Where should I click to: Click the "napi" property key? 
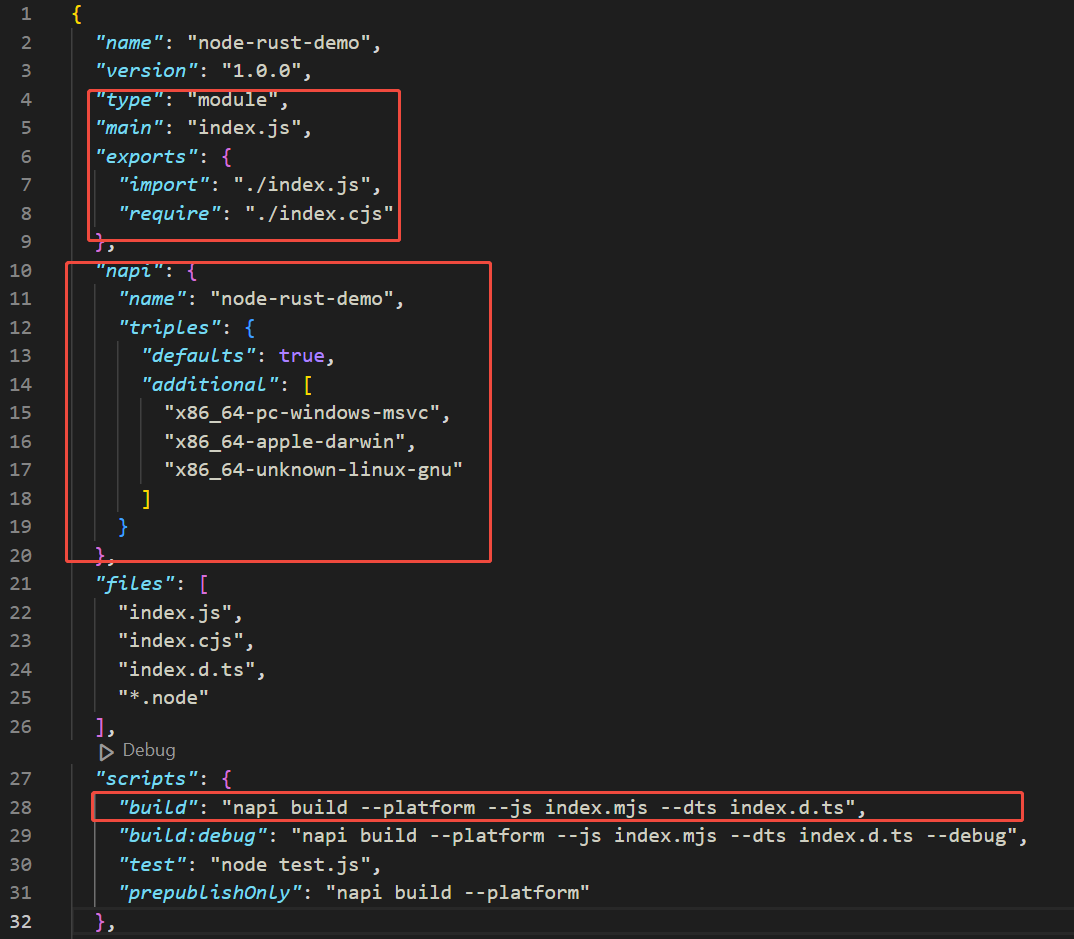[x=129, y=271]
